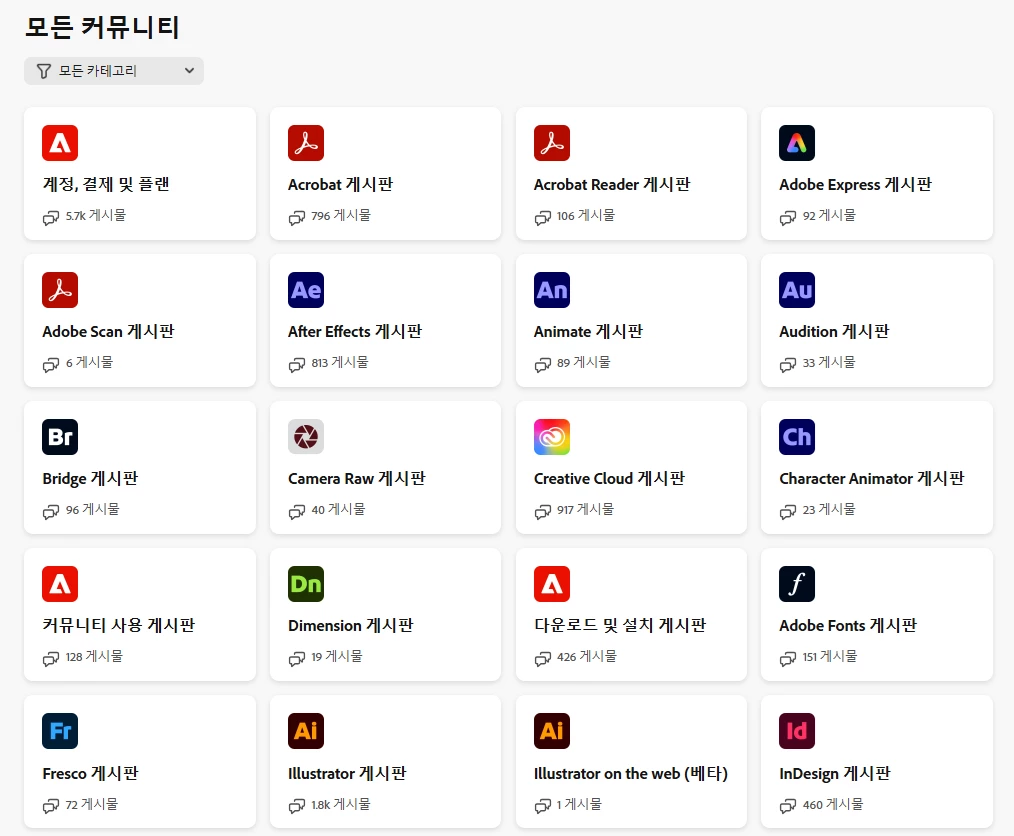The width and height of the screenshot is (1014, 836).
Task: Click the Bridge Br icon
Action: click(60, 437)
